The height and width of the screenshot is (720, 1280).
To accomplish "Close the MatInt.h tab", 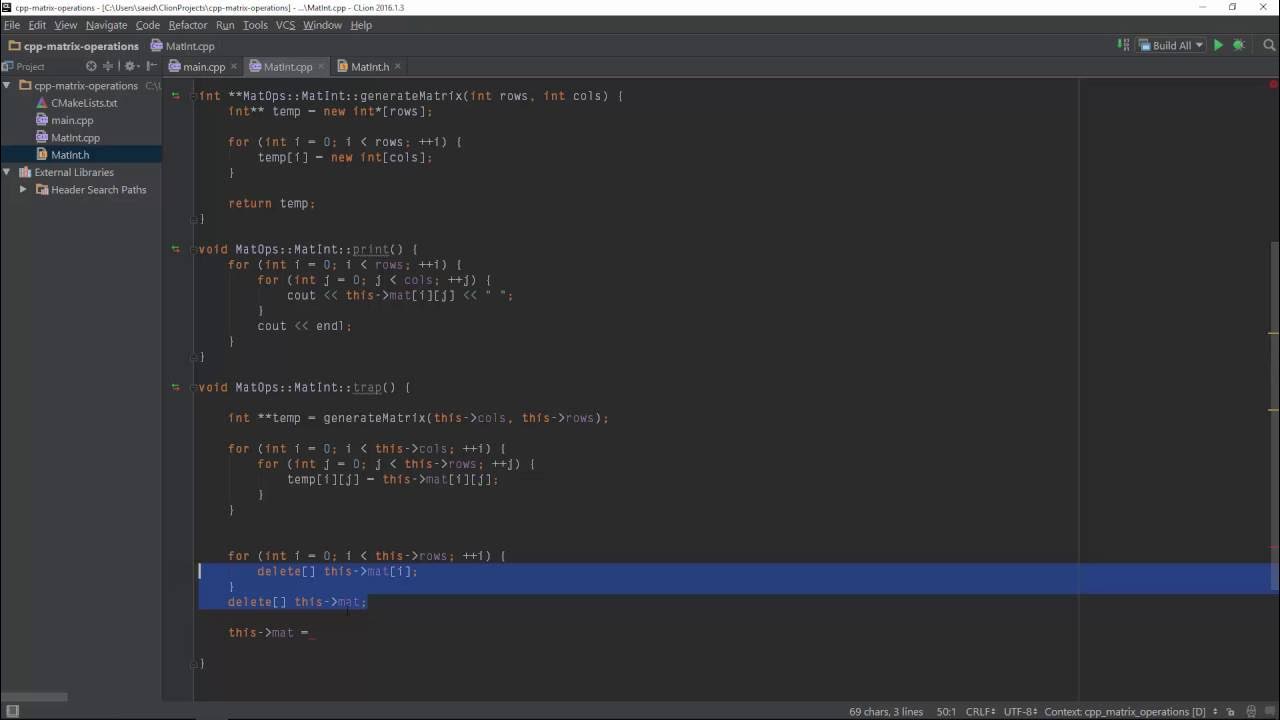I will click(x=397, y=67).
